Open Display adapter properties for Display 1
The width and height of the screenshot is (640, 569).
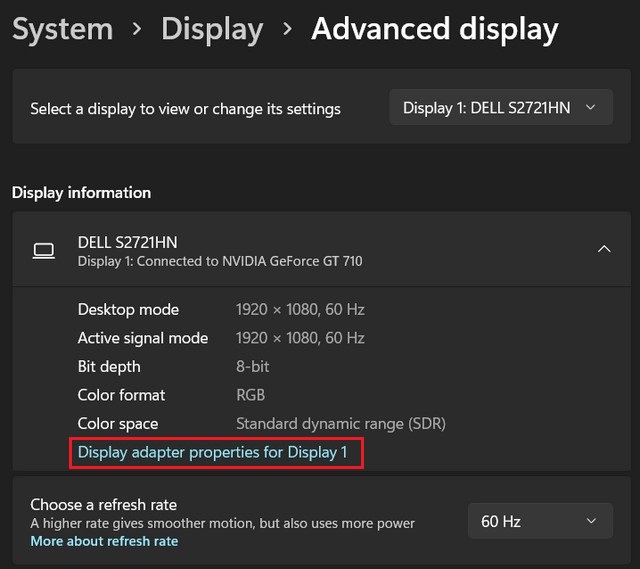(x=213, y=452)
